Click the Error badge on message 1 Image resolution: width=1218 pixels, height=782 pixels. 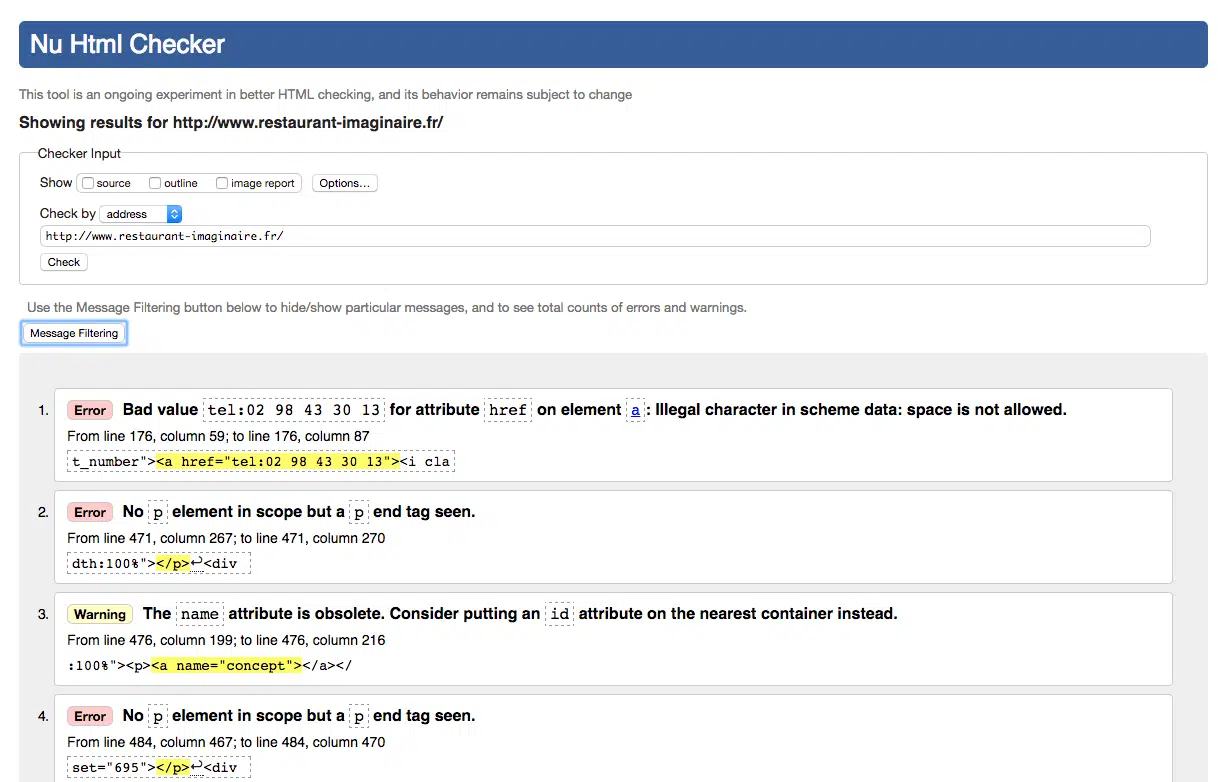90,410
